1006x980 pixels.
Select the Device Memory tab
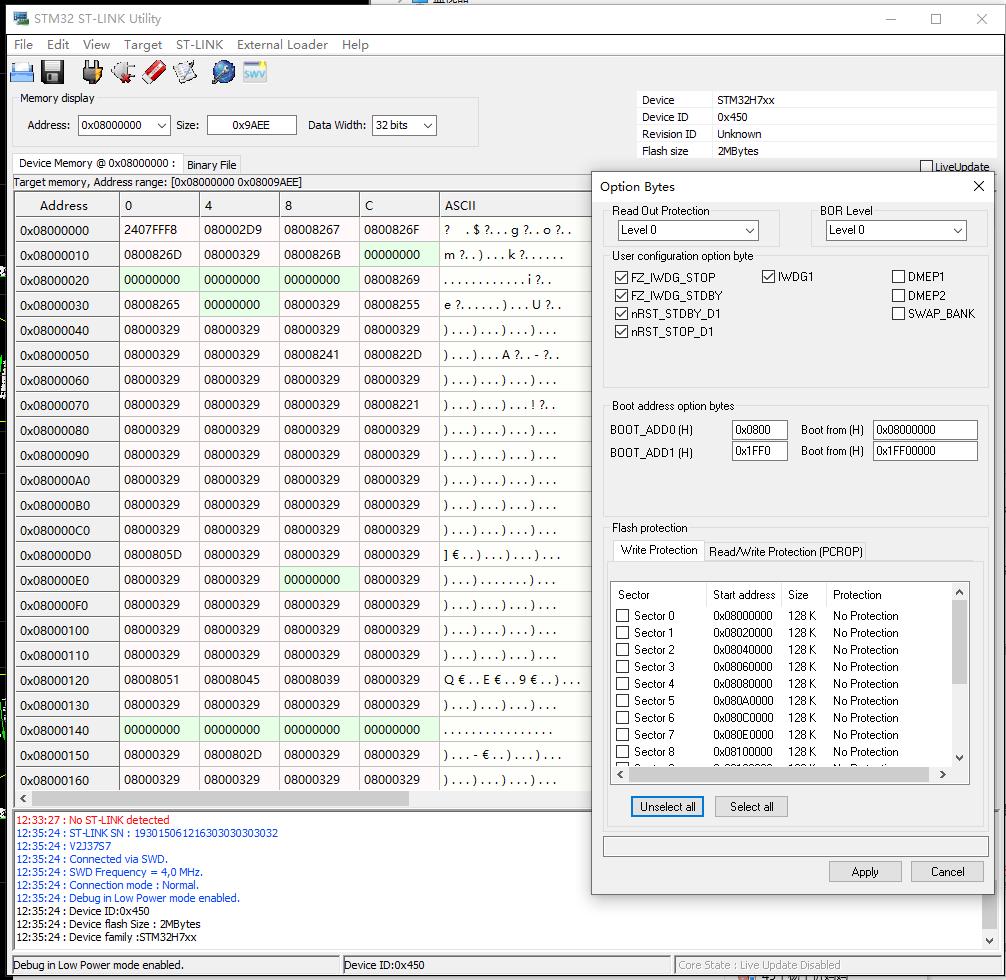pos(97,163)
